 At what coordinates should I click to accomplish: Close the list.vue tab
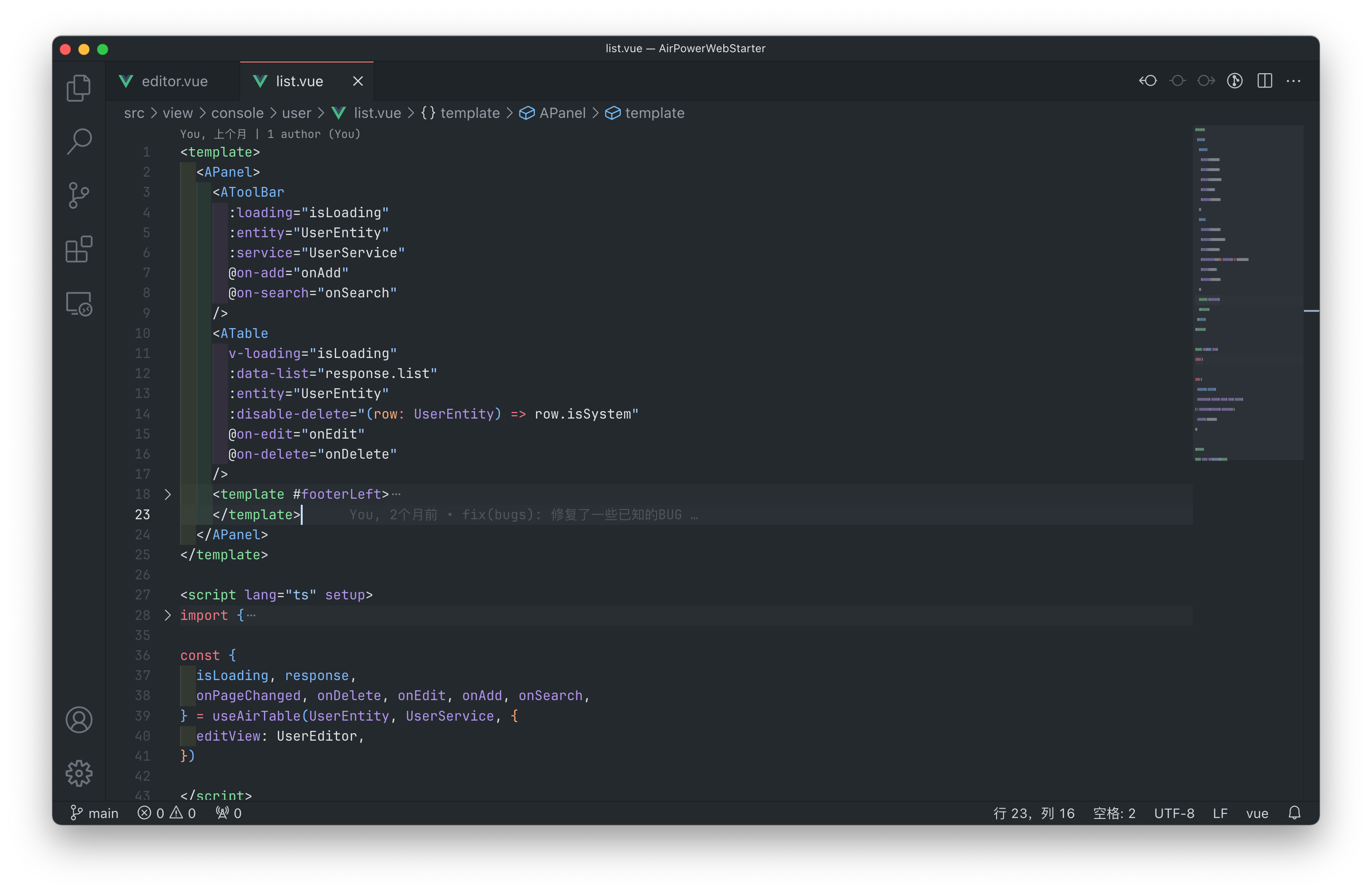tap(358, 81)
